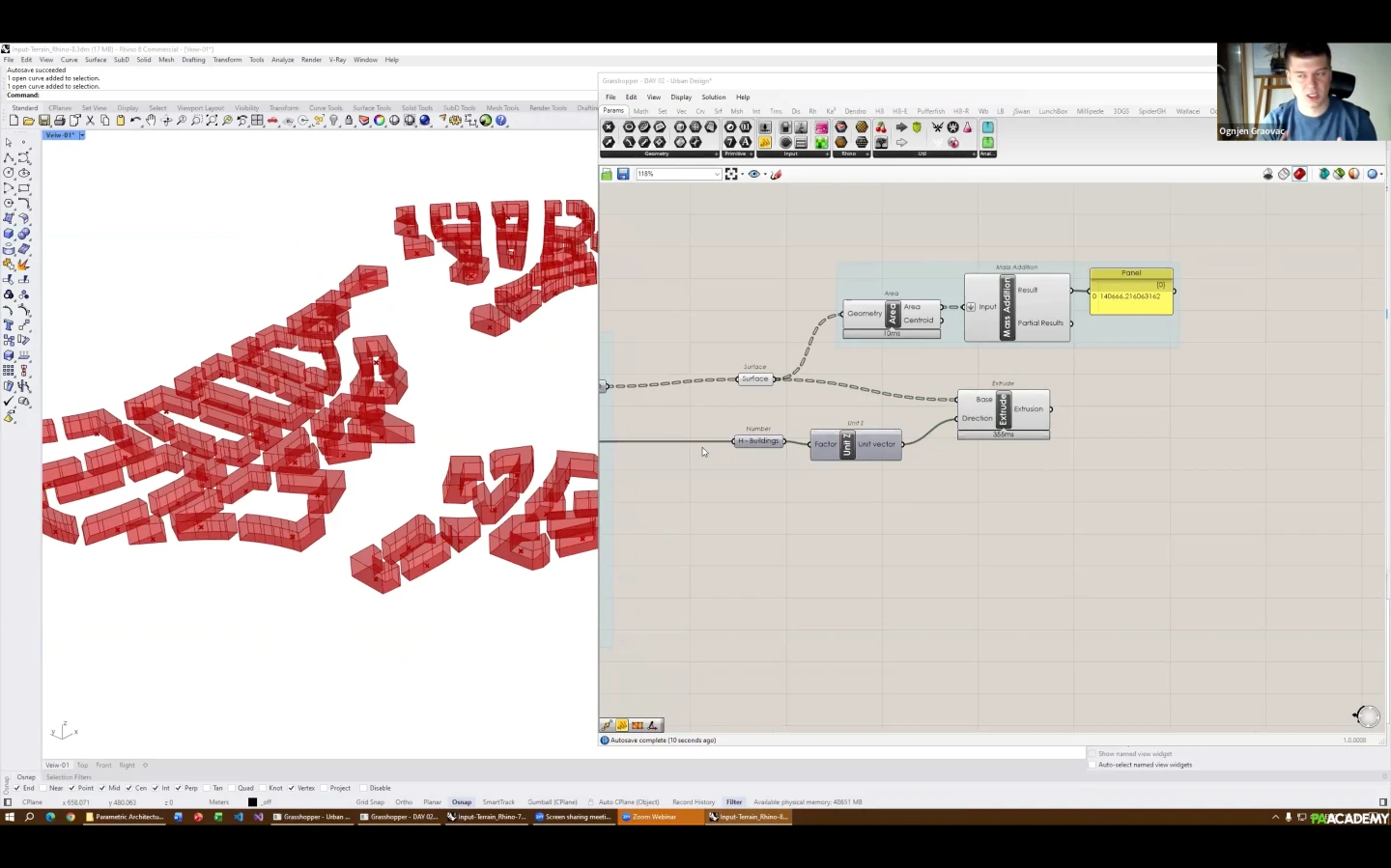
Task: Click the black layer color swatch in status bar
Action: (x=253, y=801)
